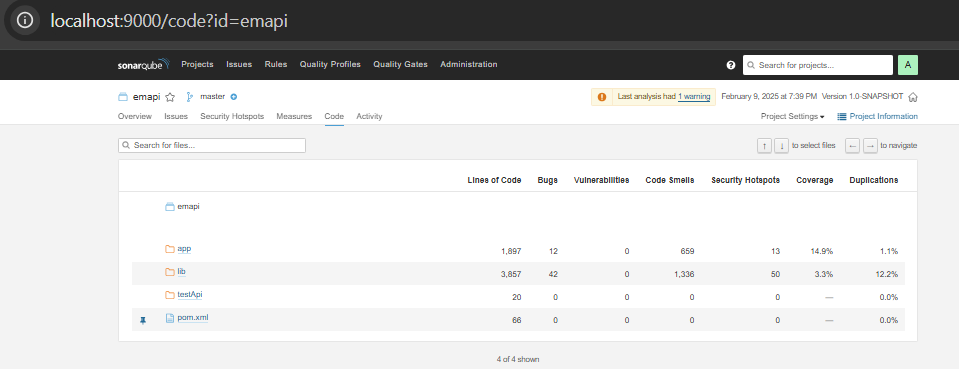Click the master branch name
This screenshot has height=369, width=959.
(213, 97)
